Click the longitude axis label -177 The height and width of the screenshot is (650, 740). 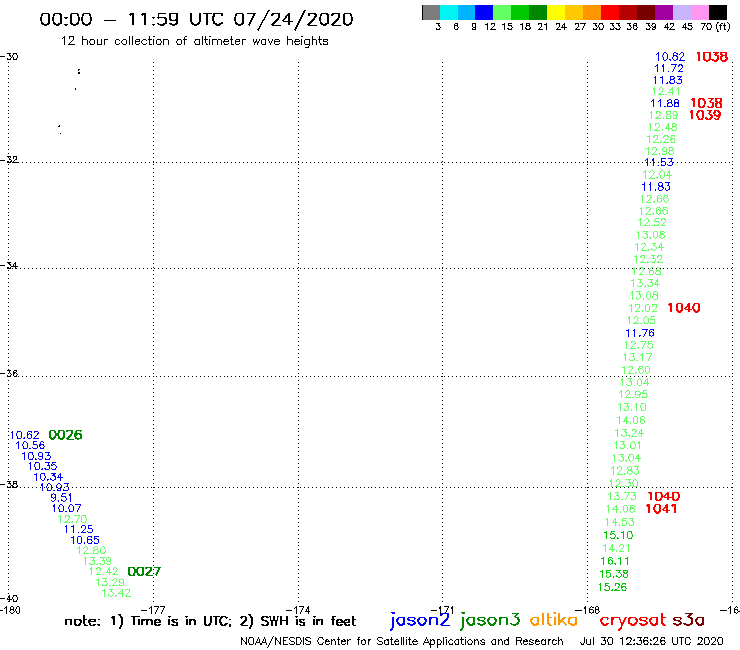click(x=154, y=610)
